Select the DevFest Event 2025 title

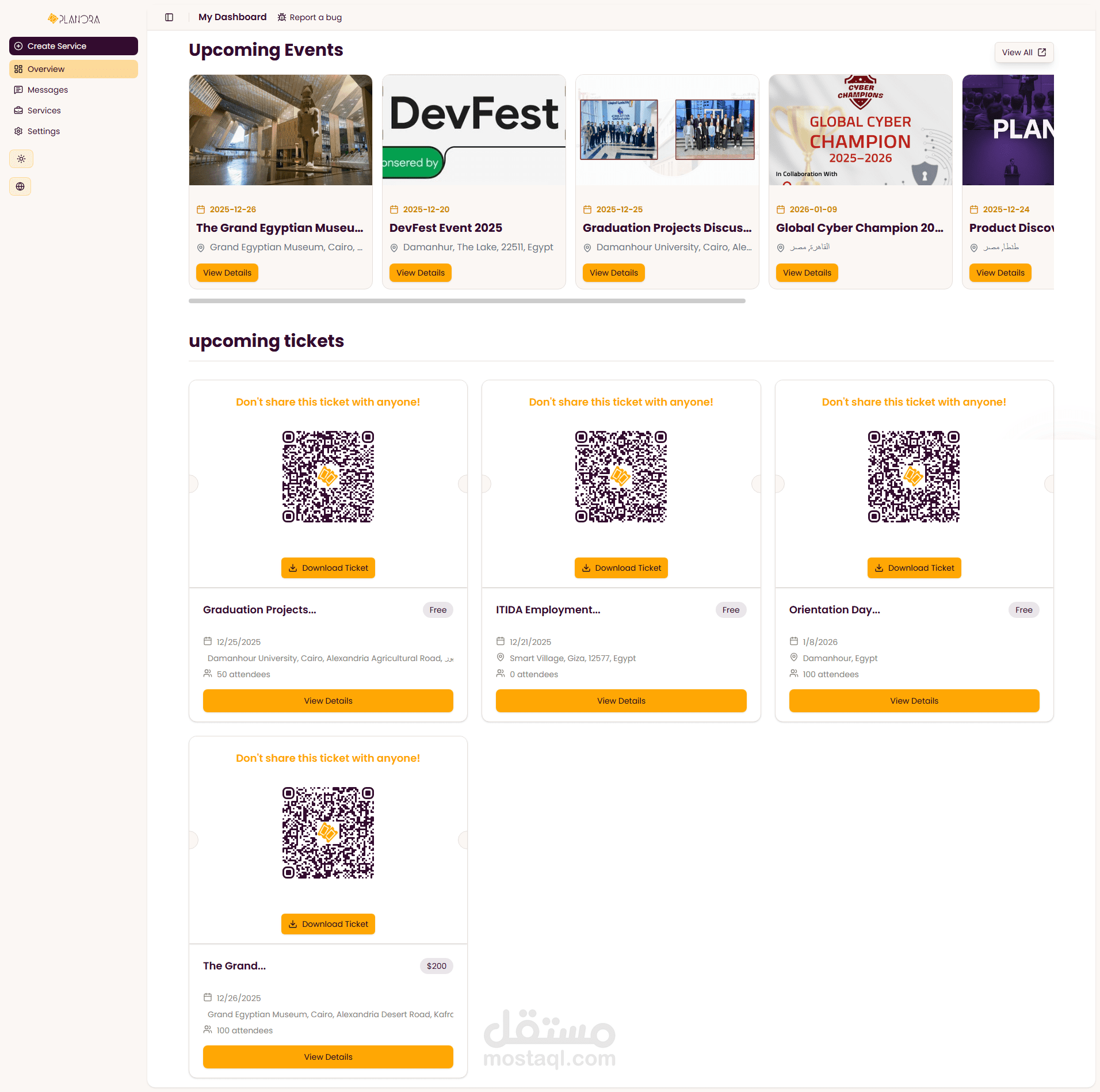pyautogui.click(x=446, y=228)
